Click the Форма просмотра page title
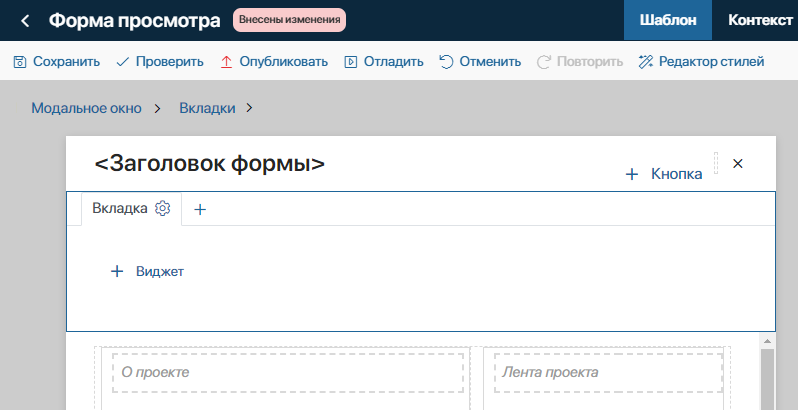Screen dimensions: 798x410 [135, 21]
